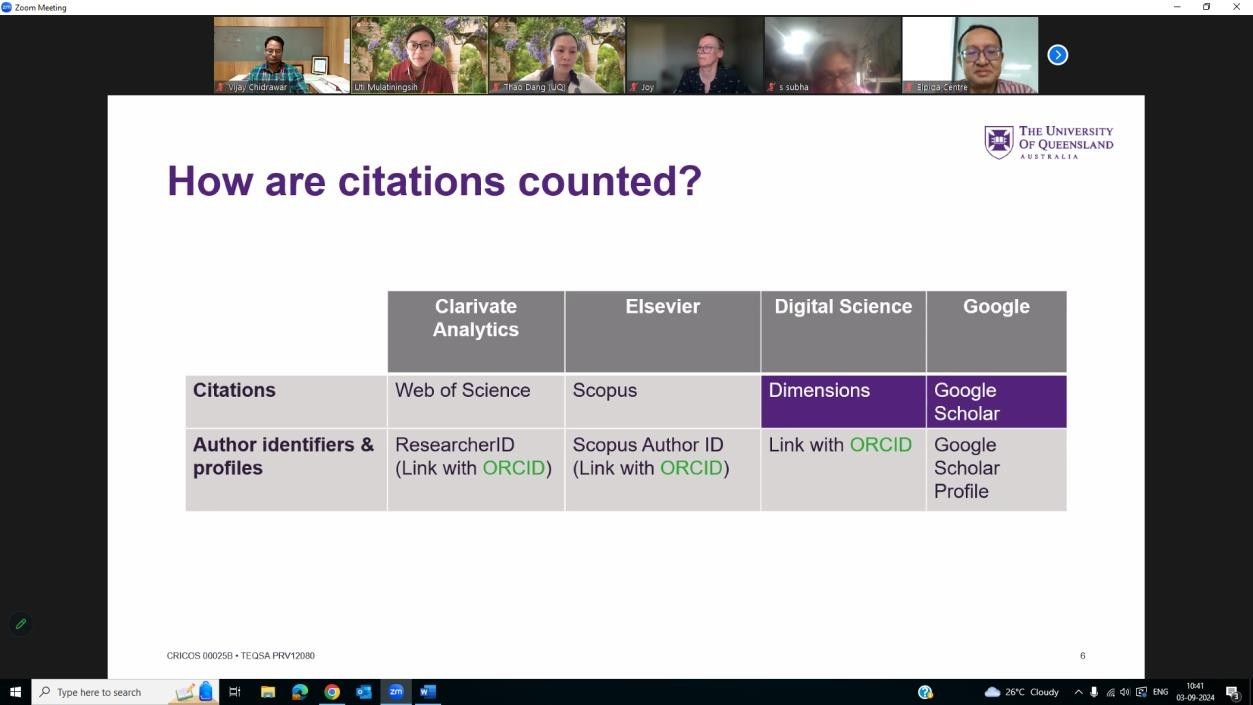Image resolution: width=1253 pixels, height=705 pixels.
Task: Click the highlighted 'Dimensions' cell
Action: (843, 401)
